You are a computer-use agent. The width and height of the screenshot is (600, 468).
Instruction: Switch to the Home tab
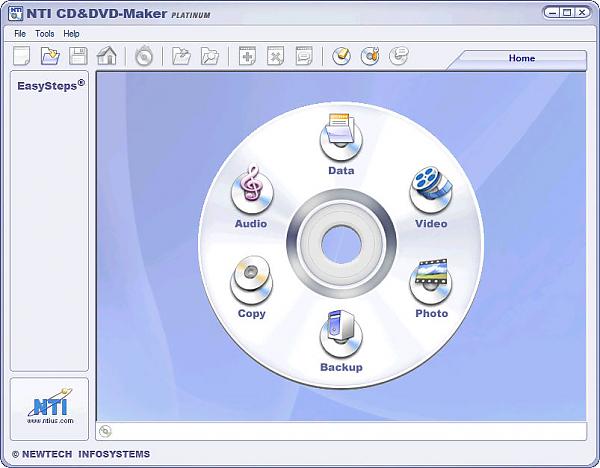pos(522,58)
